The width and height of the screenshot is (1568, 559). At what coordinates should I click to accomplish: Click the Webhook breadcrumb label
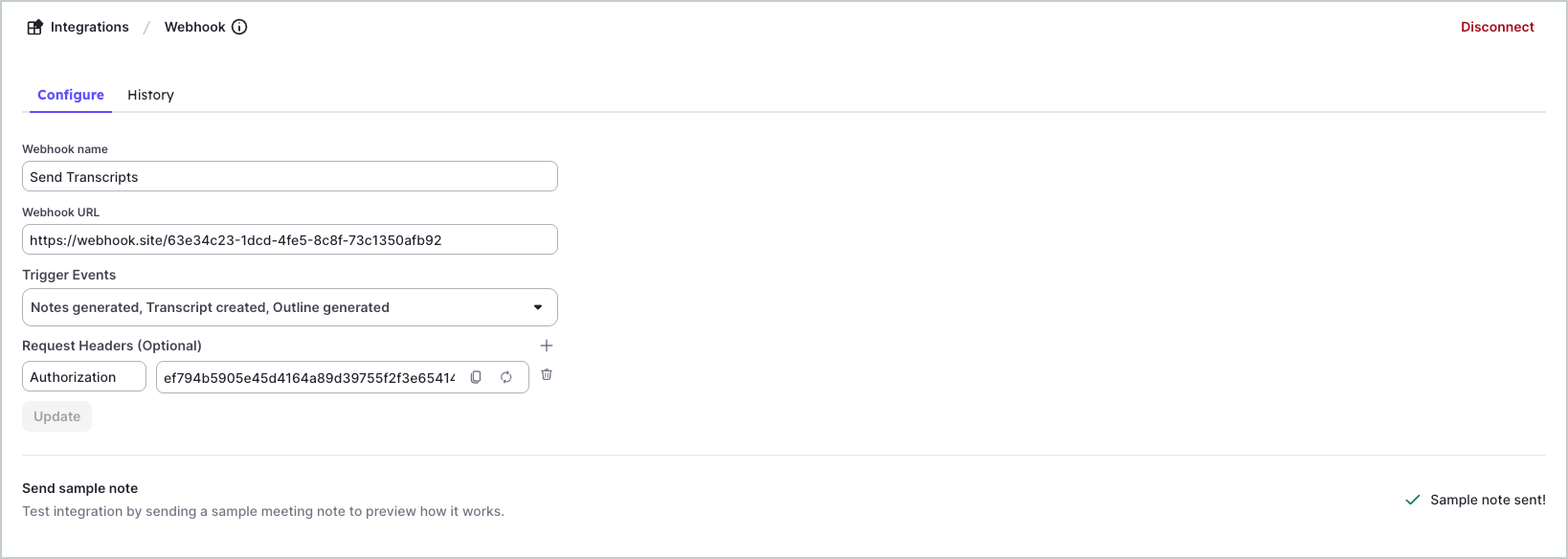click(194, 27)
